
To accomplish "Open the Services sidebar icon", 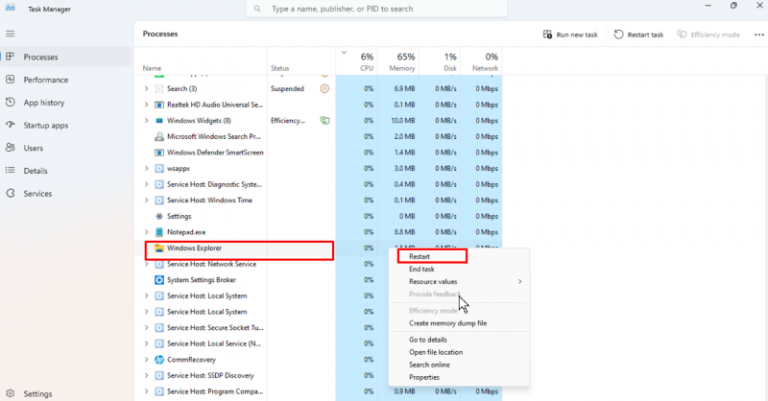I will tap(9, 194).
